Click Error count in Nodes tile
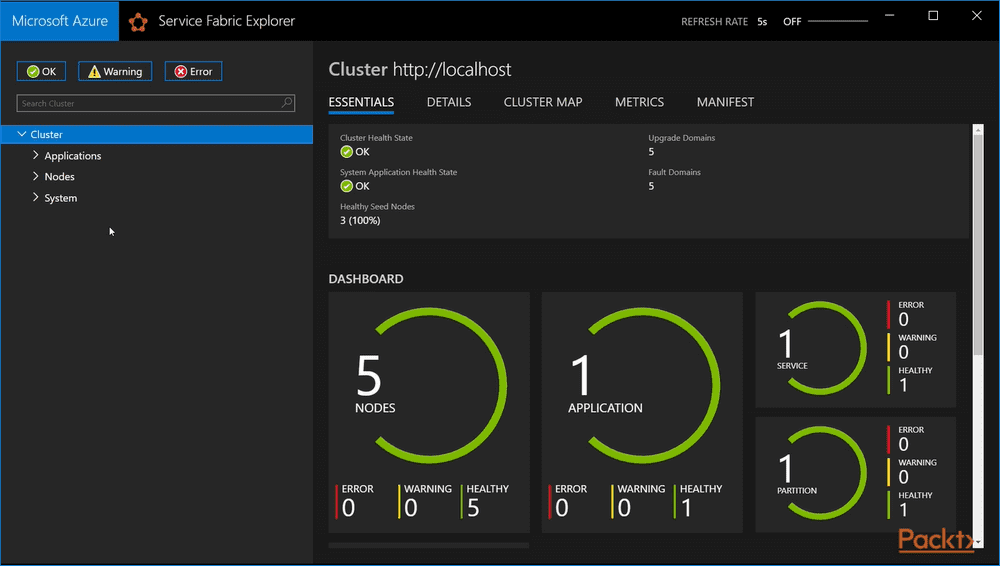The image size is (1000, 566). click(348, 508)
